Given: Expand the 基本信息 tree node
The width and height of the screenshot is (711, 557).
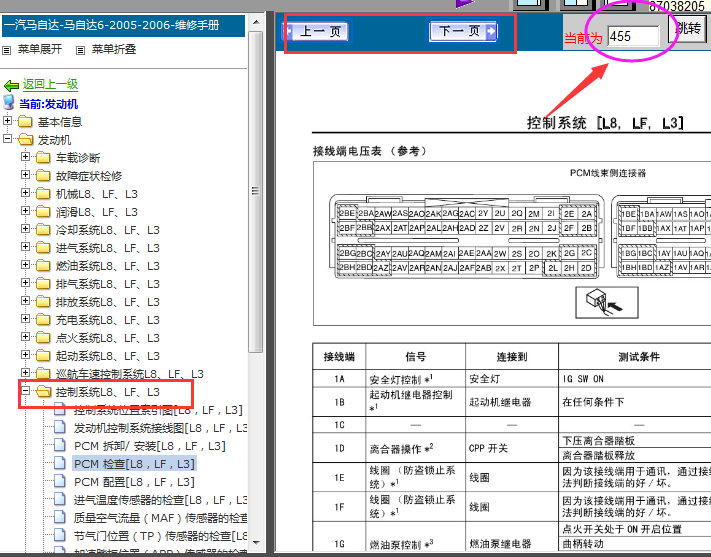Looking at the screenshot, I should (x=7, y=121).
